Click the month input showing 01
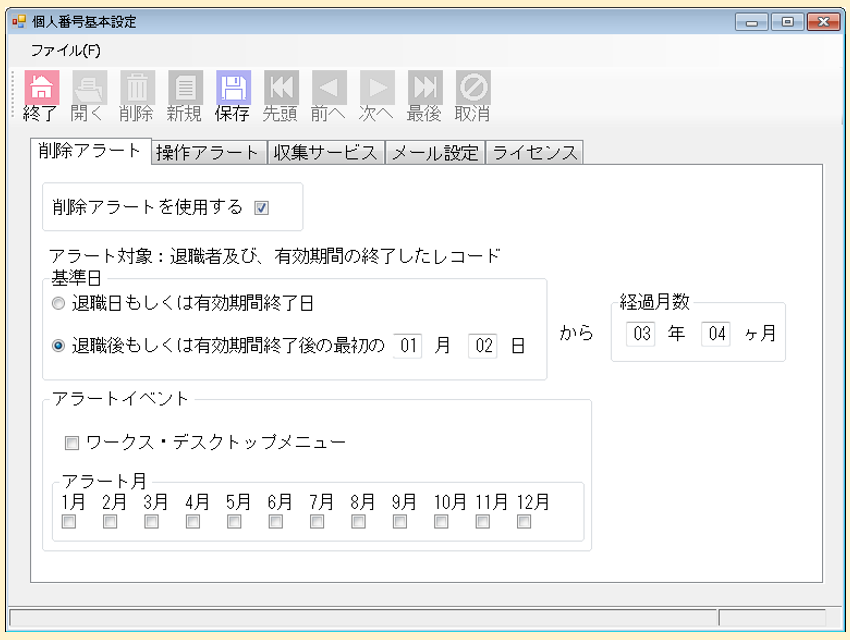850x640 pixels. click(409, 343)
